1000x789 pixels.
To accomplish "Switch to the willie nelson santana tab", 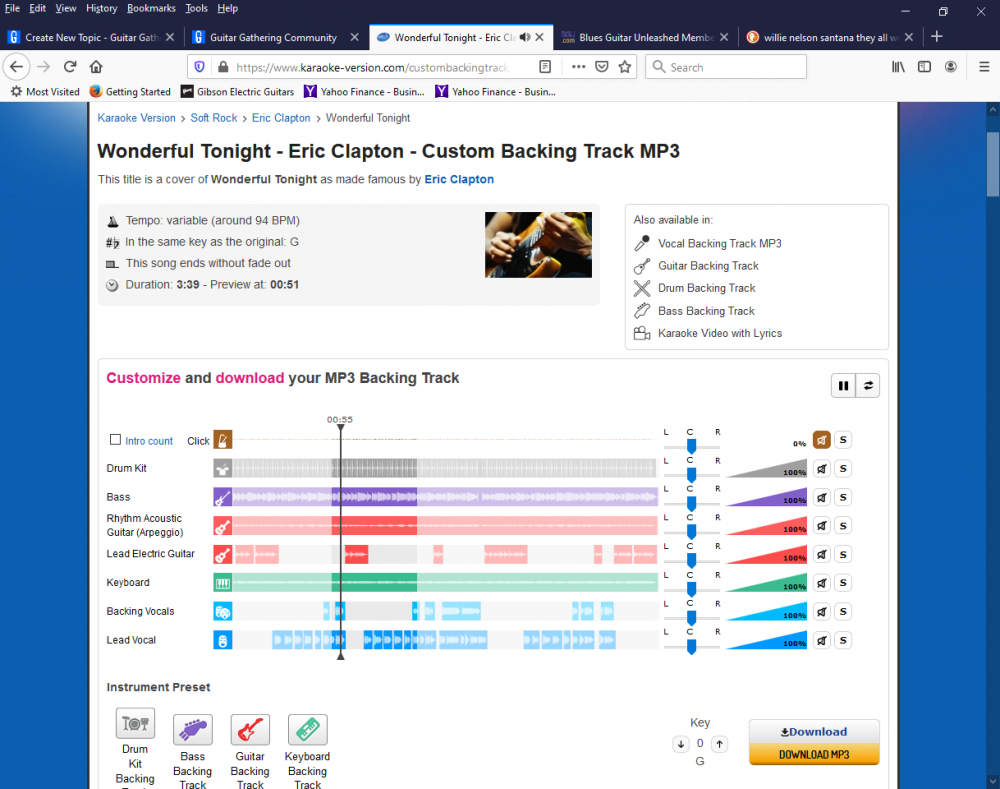I will [830, 38].
